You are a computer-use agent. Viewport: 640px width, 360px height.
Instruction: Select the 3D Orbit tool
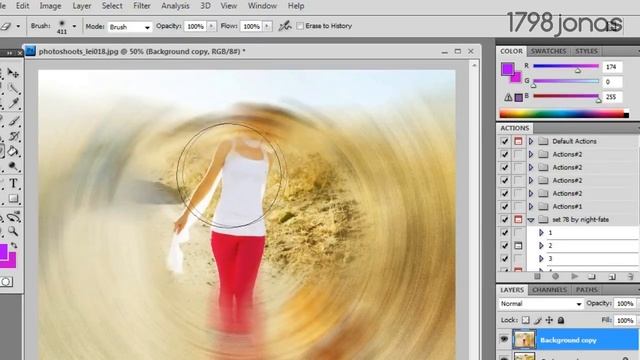[x=13, y=217]
